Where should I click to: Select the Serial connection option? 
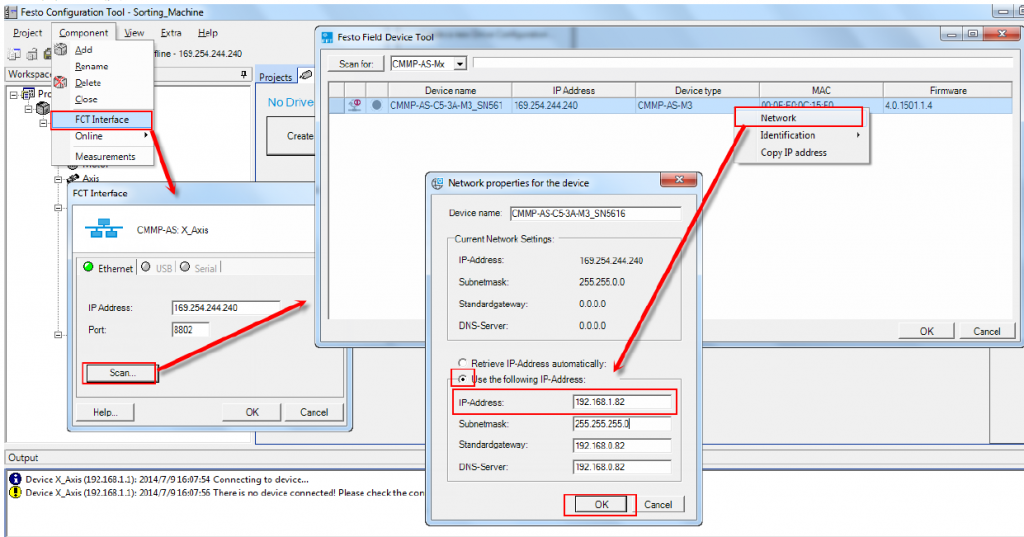coord(199,268)
